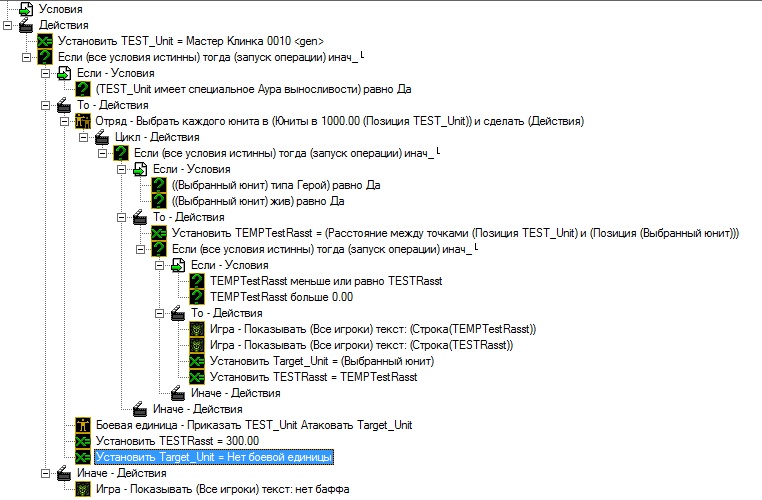Click the Цикл - Действия clapperboard icon
Viewport: 762px width, 500px height.
102,137
